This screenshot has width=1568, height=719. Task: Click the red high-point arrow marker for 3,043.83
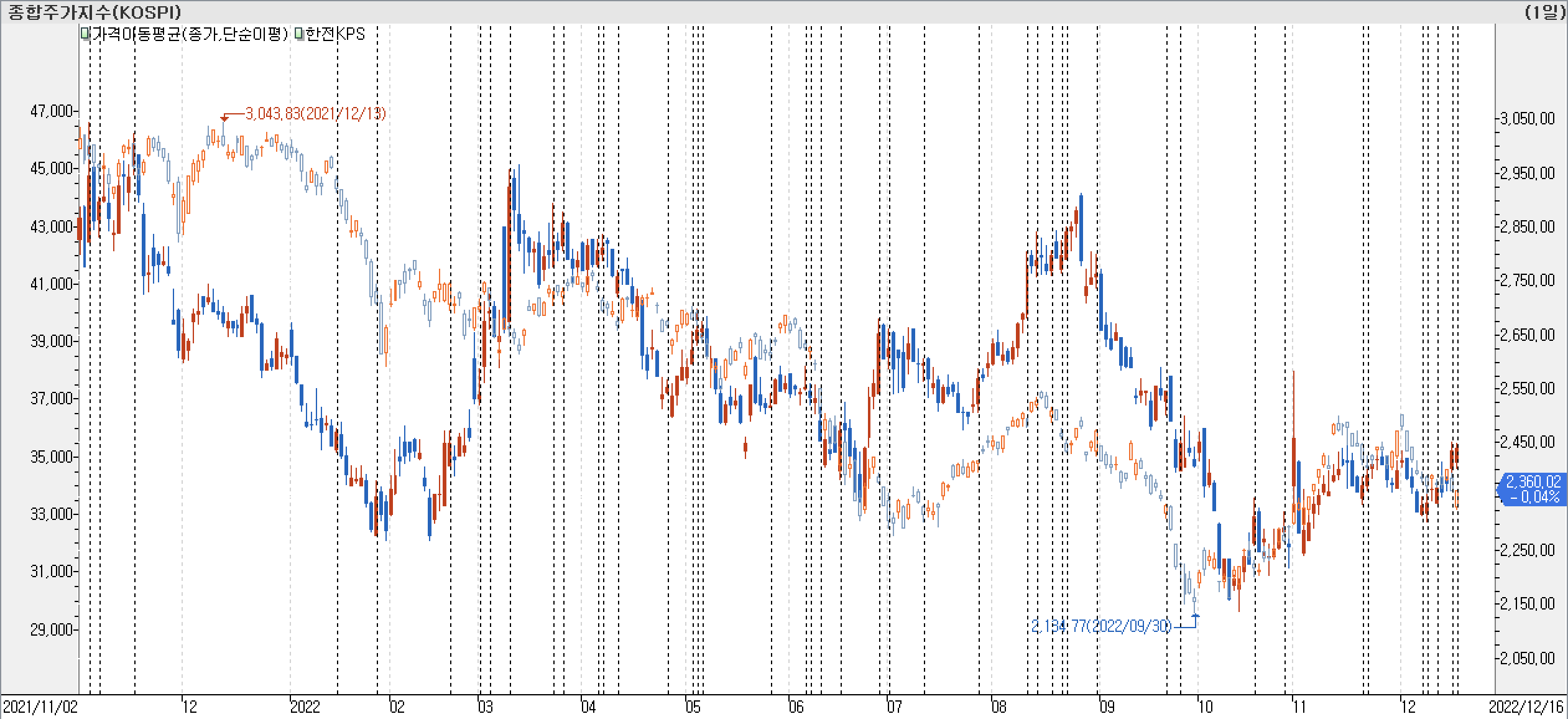point(224,117)
